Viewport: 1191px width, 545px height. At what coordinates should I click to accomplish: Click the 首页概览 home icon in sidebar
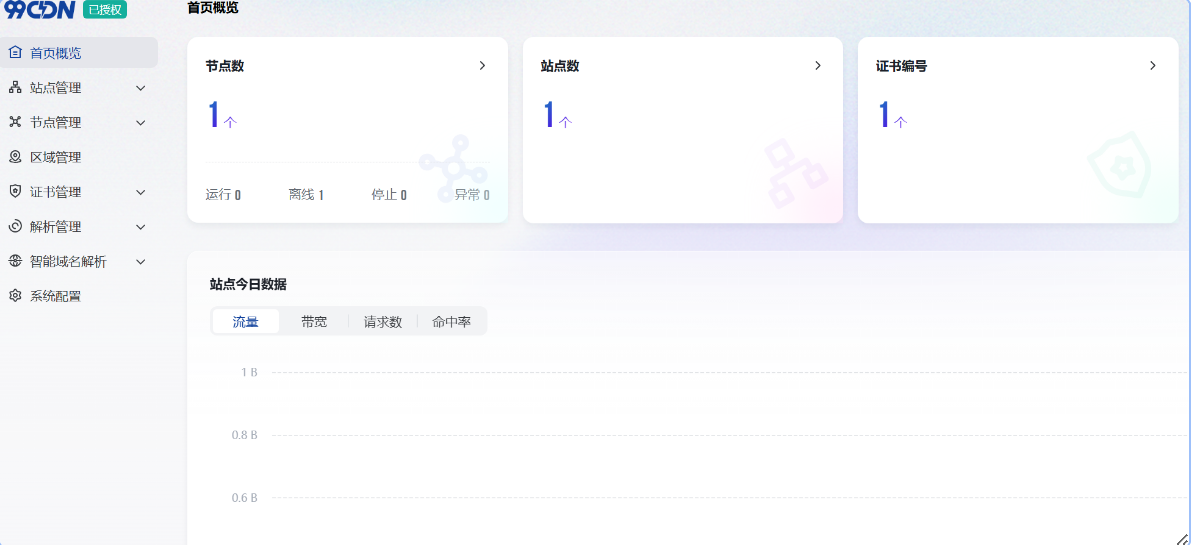(x=15, y=53)
